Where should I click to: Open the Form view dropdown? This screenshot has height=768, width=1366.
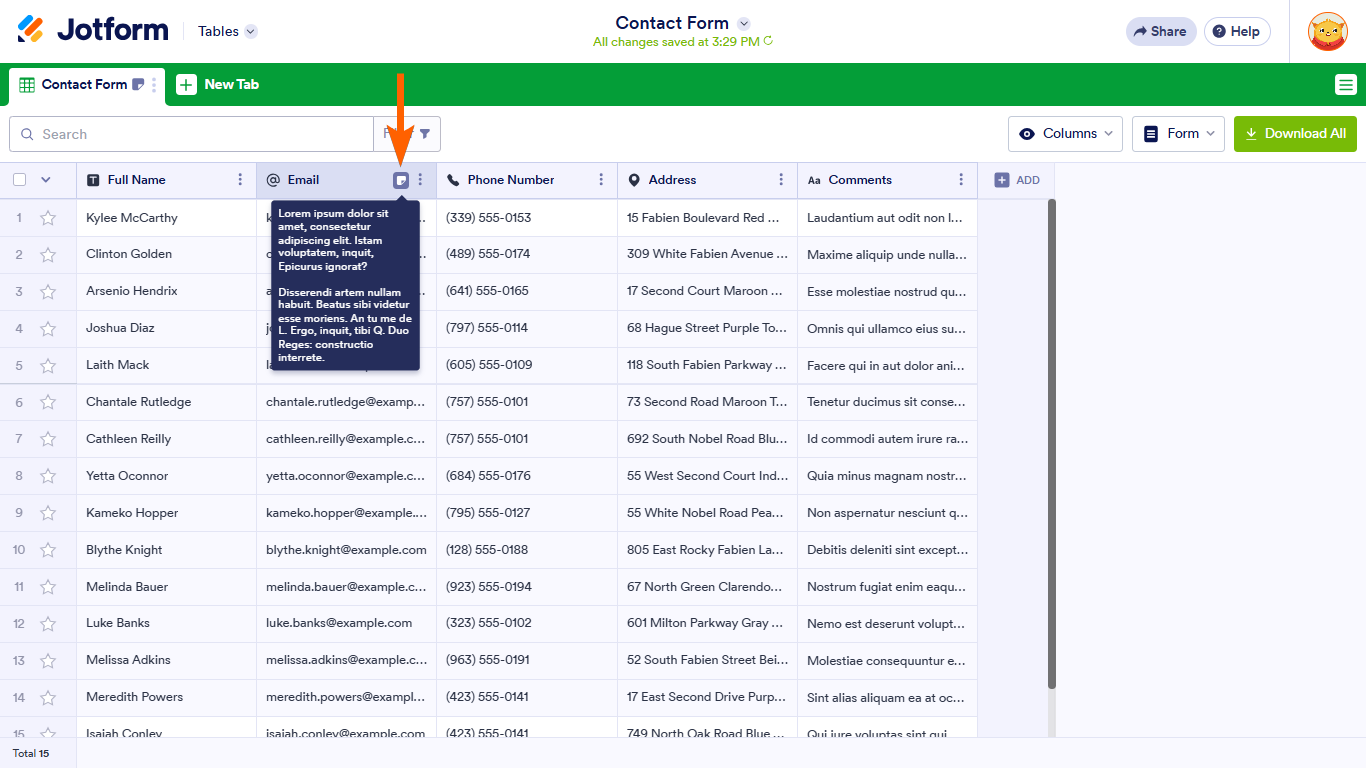[1178, 134]
